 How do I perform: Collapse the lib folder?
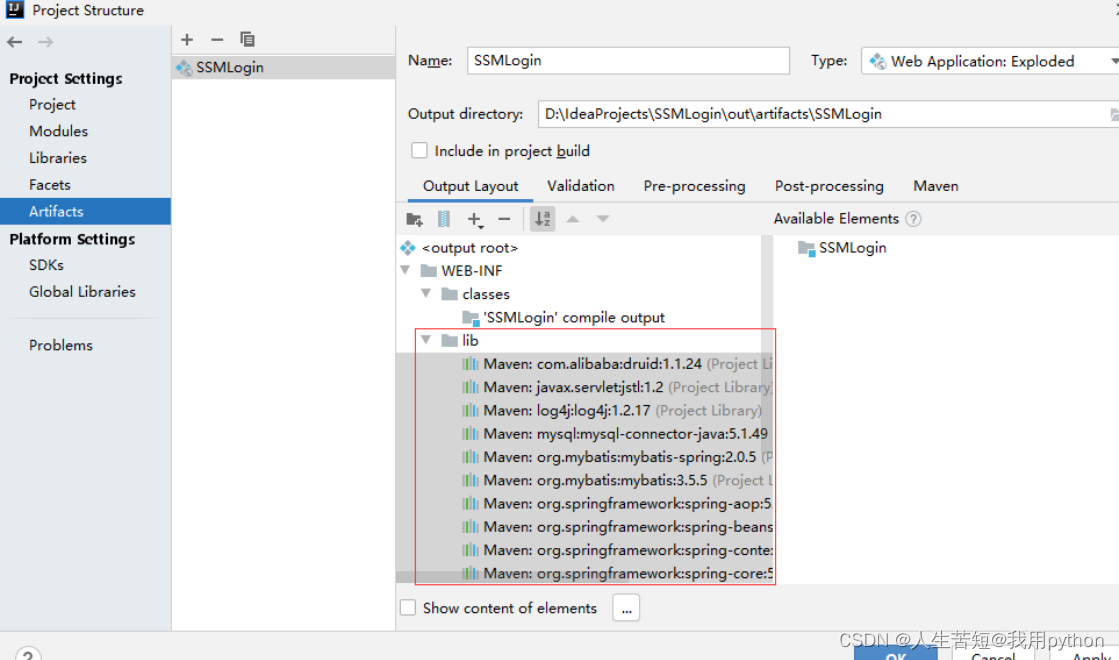426,340
